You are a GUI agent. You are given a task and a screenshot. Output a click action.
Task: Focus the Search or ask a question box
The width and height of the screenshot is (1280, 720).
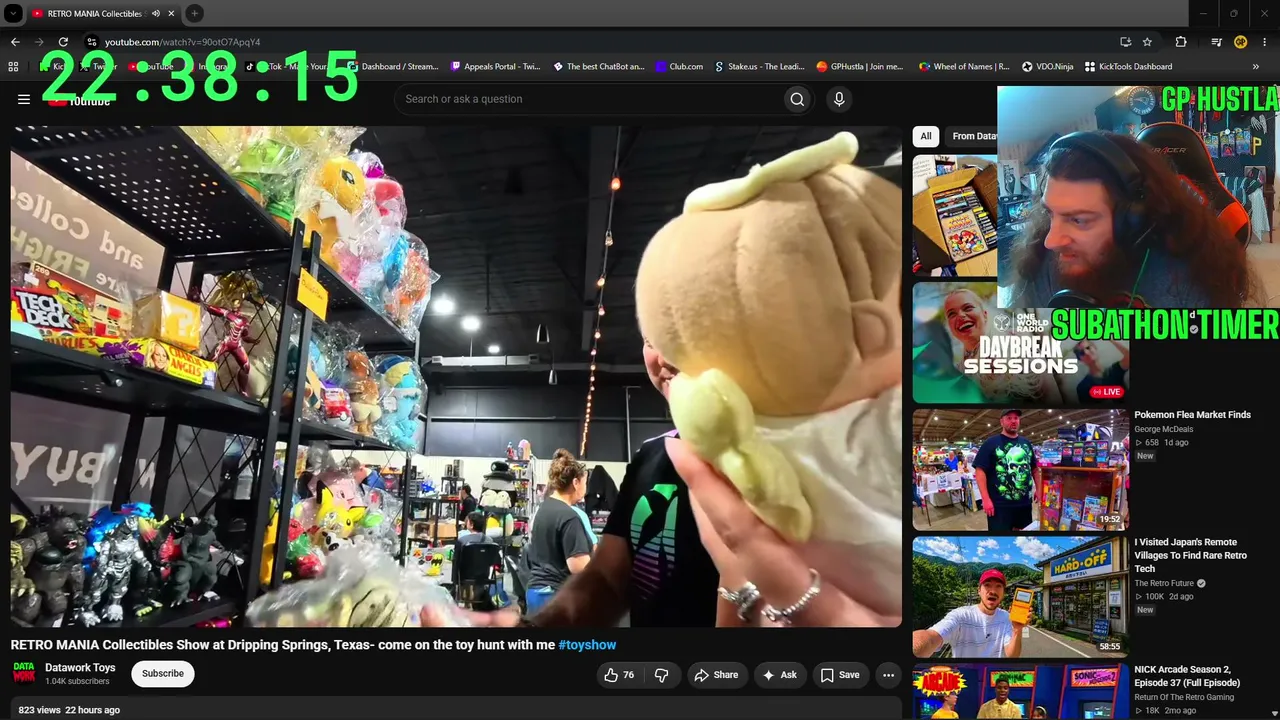(590, 99)
